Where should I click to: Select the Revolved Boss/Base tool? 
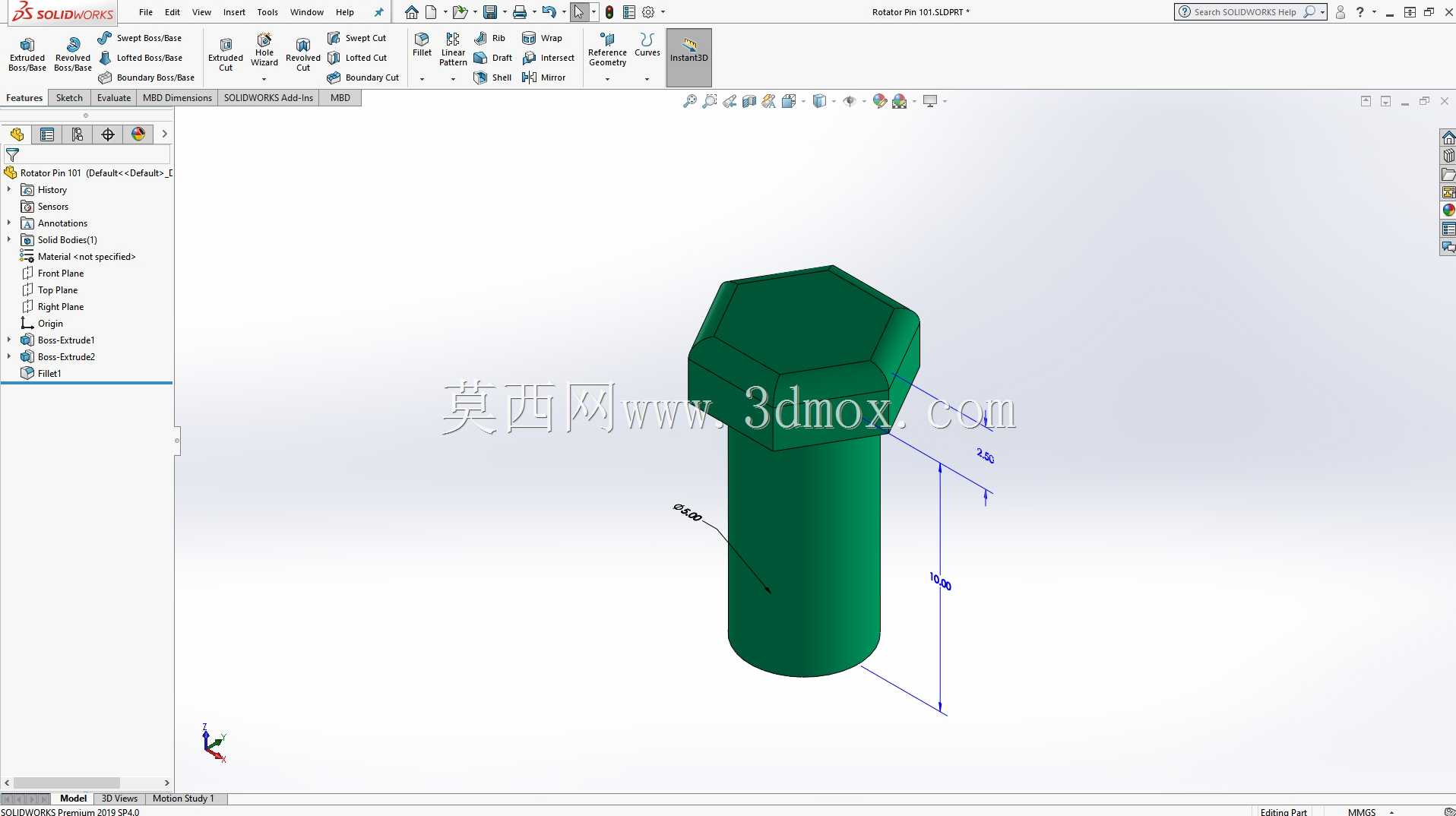coord(73,55)
